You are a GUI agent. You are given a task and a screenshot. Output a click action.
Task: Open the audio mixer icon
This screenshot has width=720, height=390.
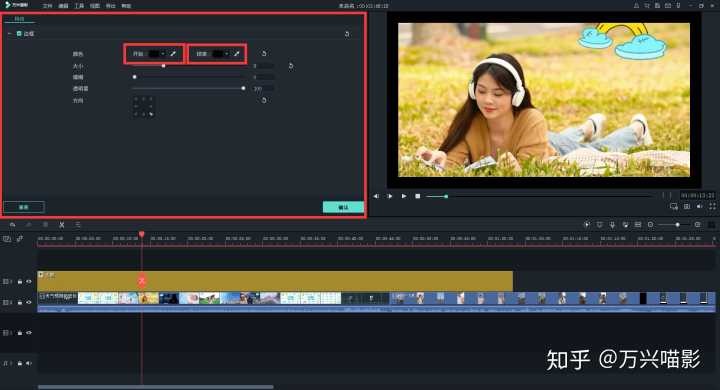[x=625, y=225]
